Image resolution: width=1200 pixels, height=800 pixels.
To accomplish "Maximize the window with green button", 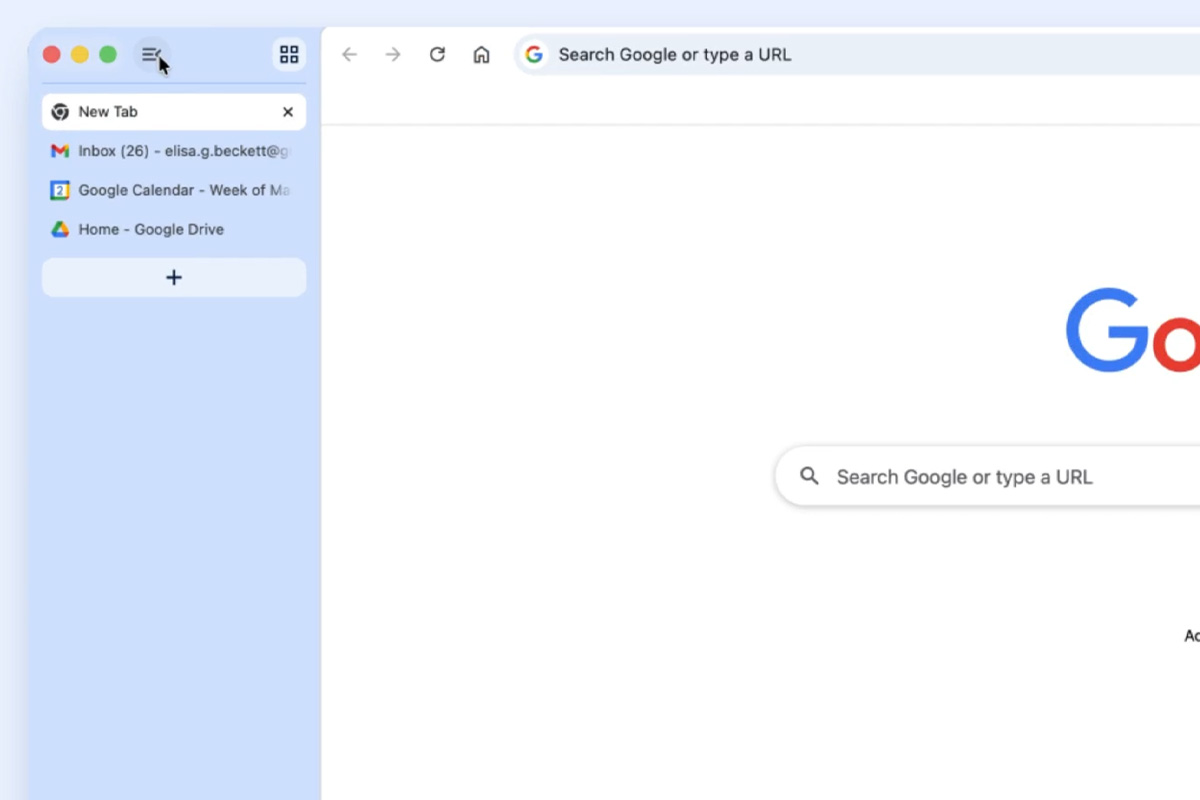I will click(x=108, y=55).
